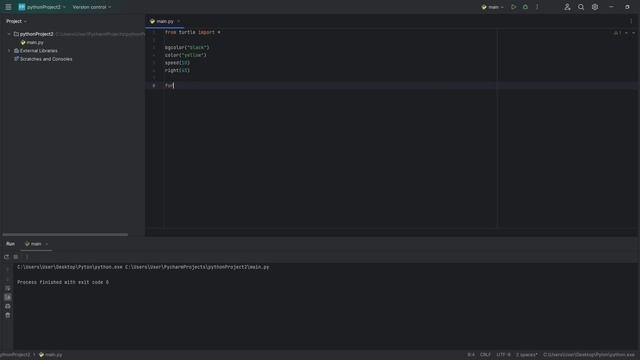Open the Code With Me user icon
640x360 pixels.
[x=567, y=7]
